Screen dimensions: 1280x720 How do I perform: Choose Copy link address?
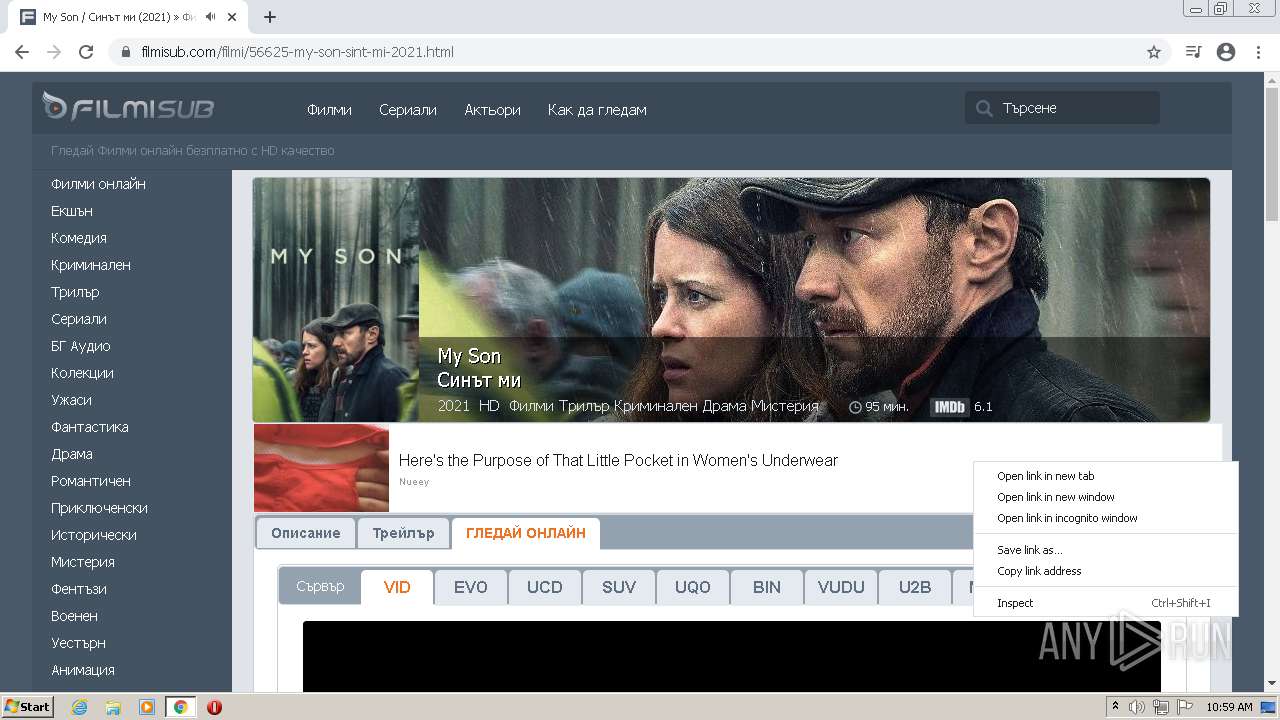[1106, 571]
